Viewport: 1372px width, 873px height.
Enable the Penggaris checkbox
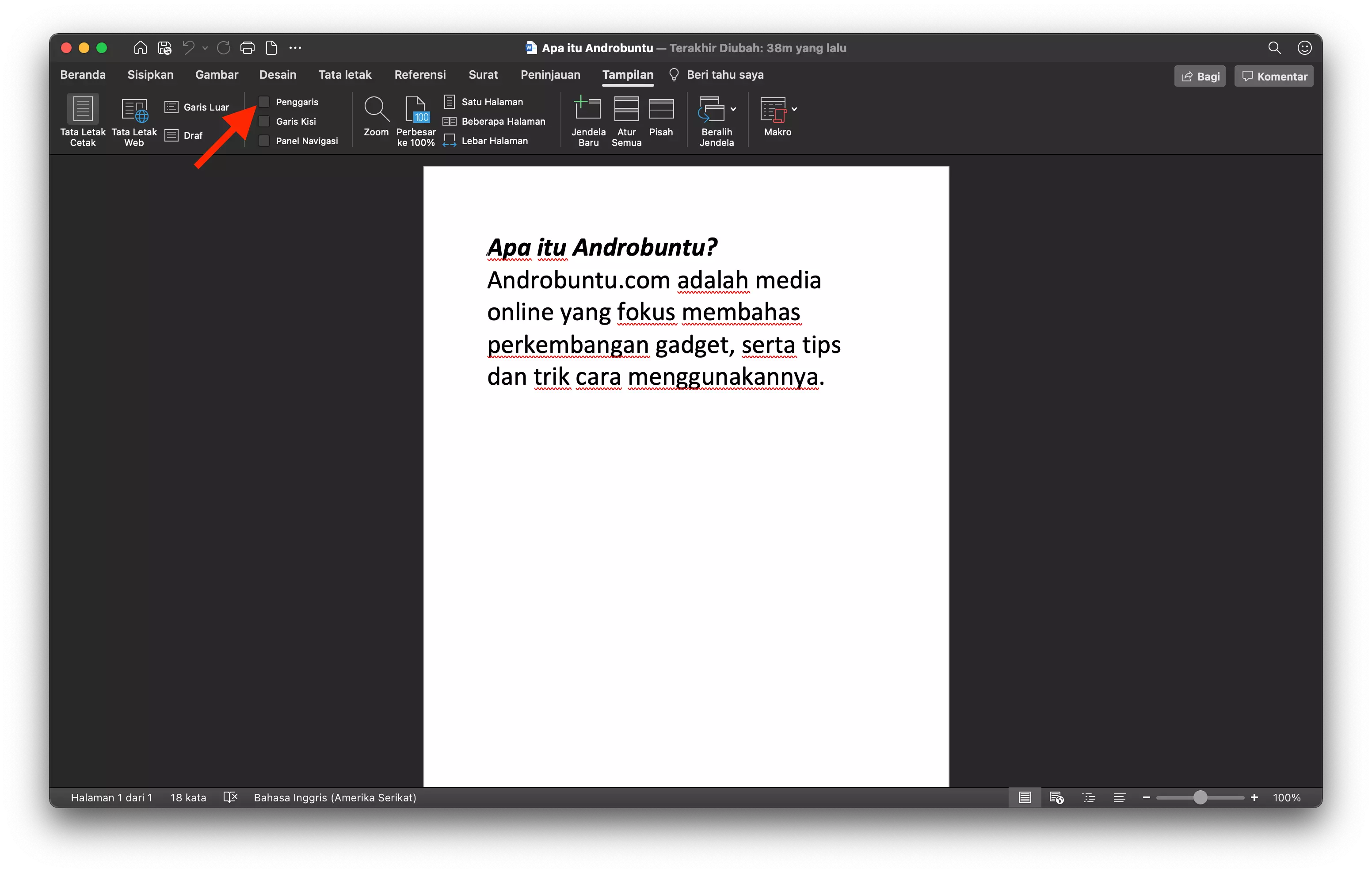(x=264, y=102)
